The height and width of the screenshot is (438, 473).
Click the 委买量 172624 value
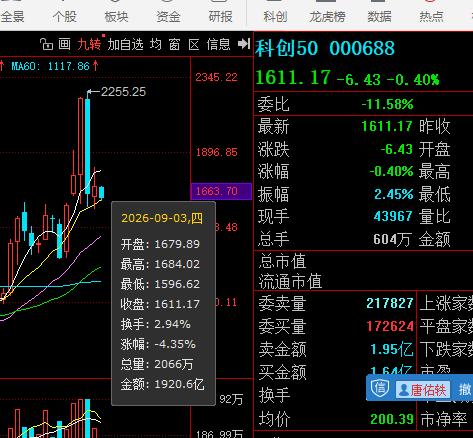390,326
